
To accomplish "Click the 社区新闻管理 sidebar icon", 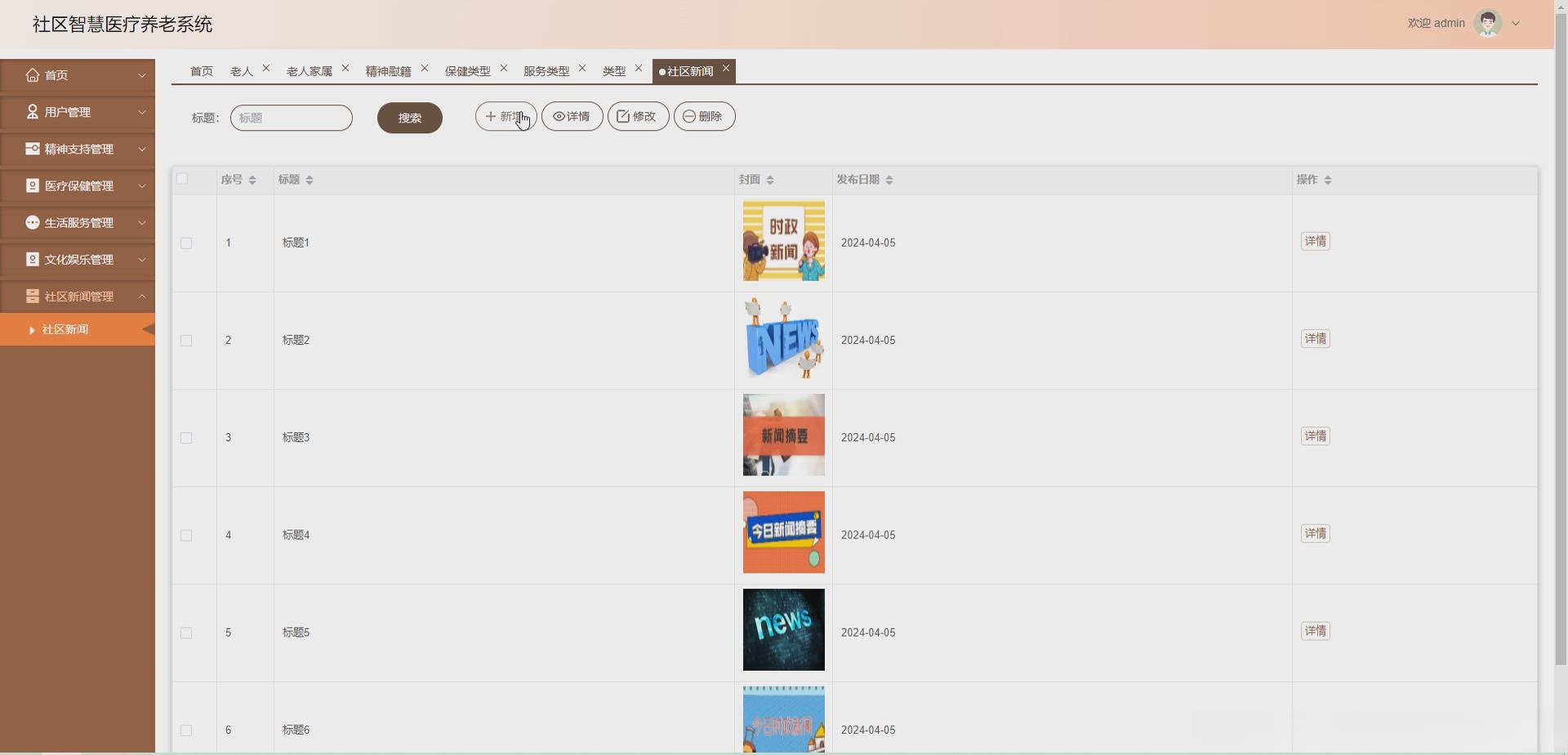I will pos(33,296).
